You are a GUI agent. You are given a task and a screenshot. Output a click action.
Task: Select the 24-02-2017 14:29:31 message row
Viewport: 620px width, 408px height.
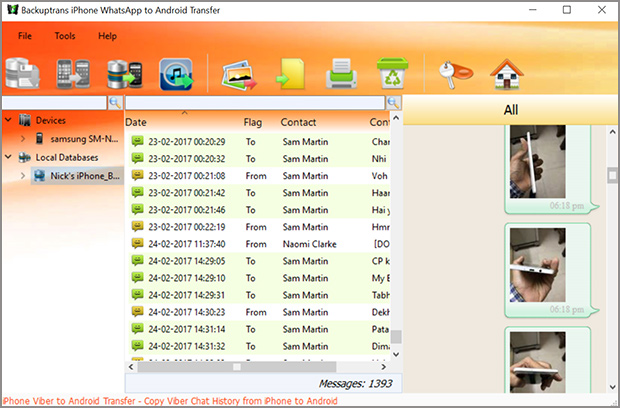(258, 295)
